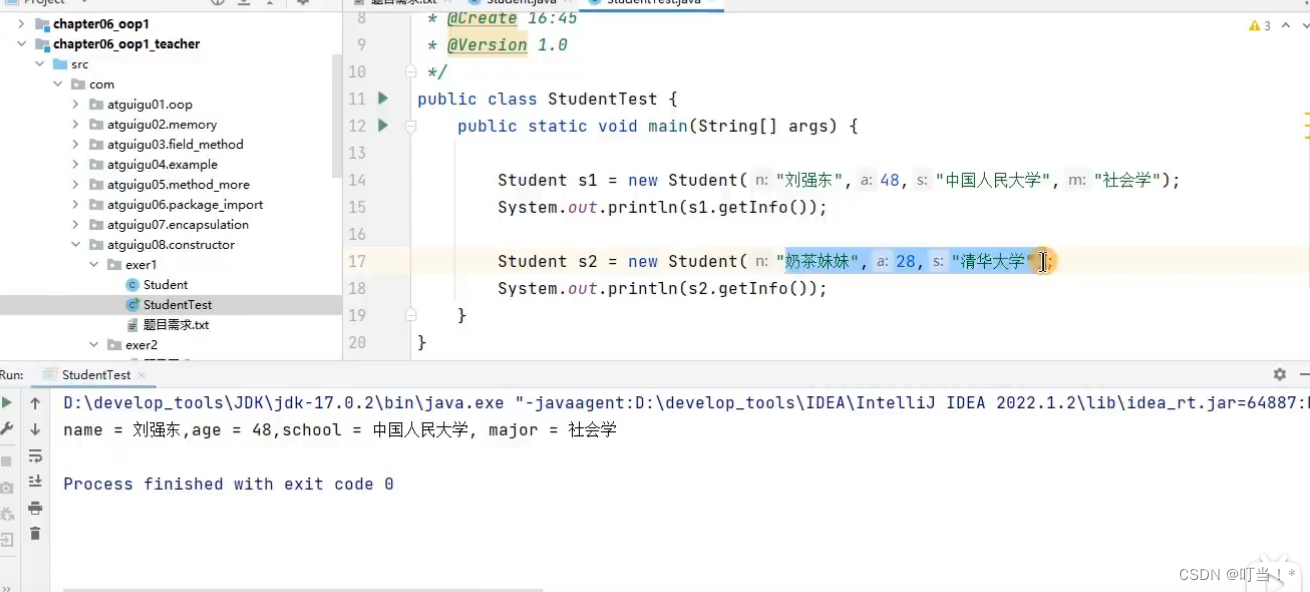1310x592 pixels.
Task: Click console output line starting 'name = 刘强东'
Action: pyautogui.click(x=340, y=430)
